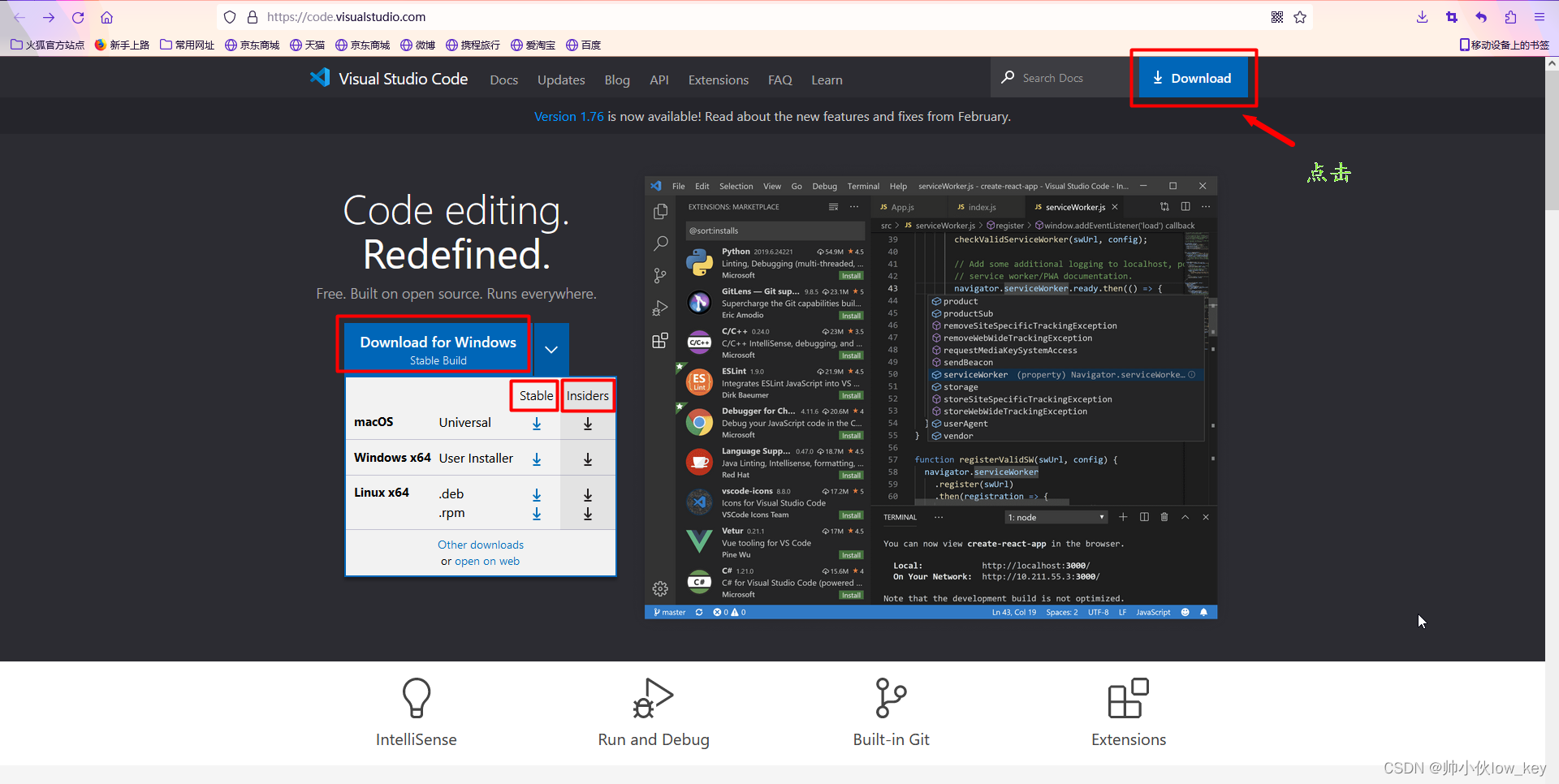Click the open on web link
The height and width of the screenshot is (784, 1559).
[x=487, y=562]
